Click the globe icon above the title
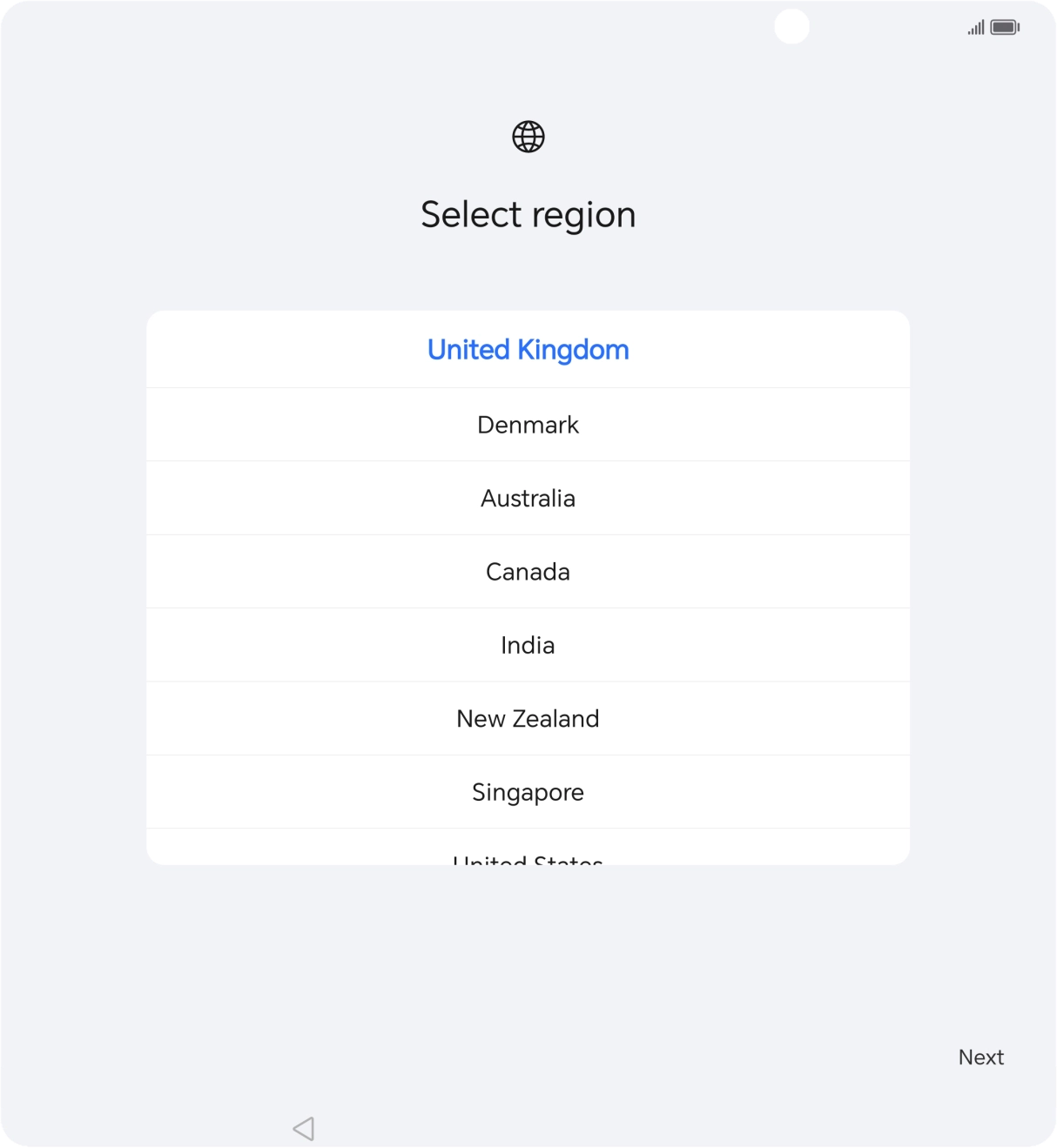The image size is (1057, 1148). coord(528,137)
